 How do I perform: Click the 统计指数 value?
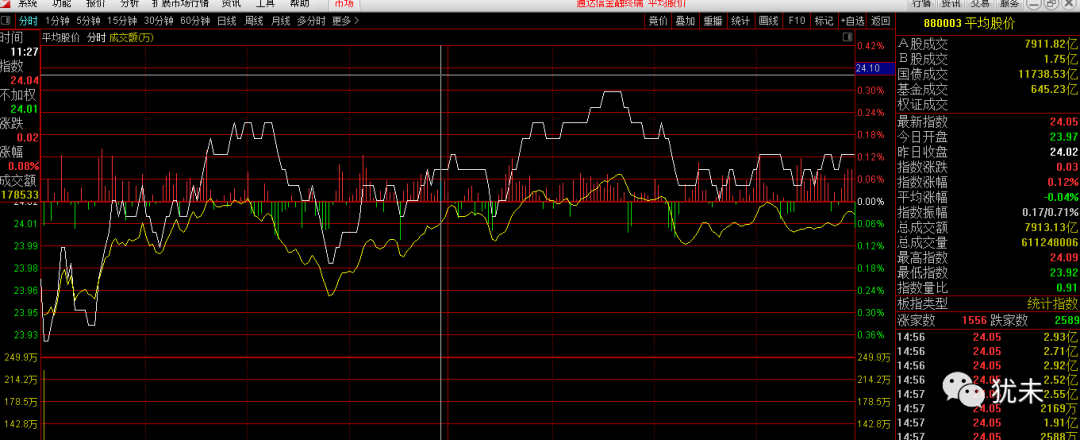[x=1052, y=304]
